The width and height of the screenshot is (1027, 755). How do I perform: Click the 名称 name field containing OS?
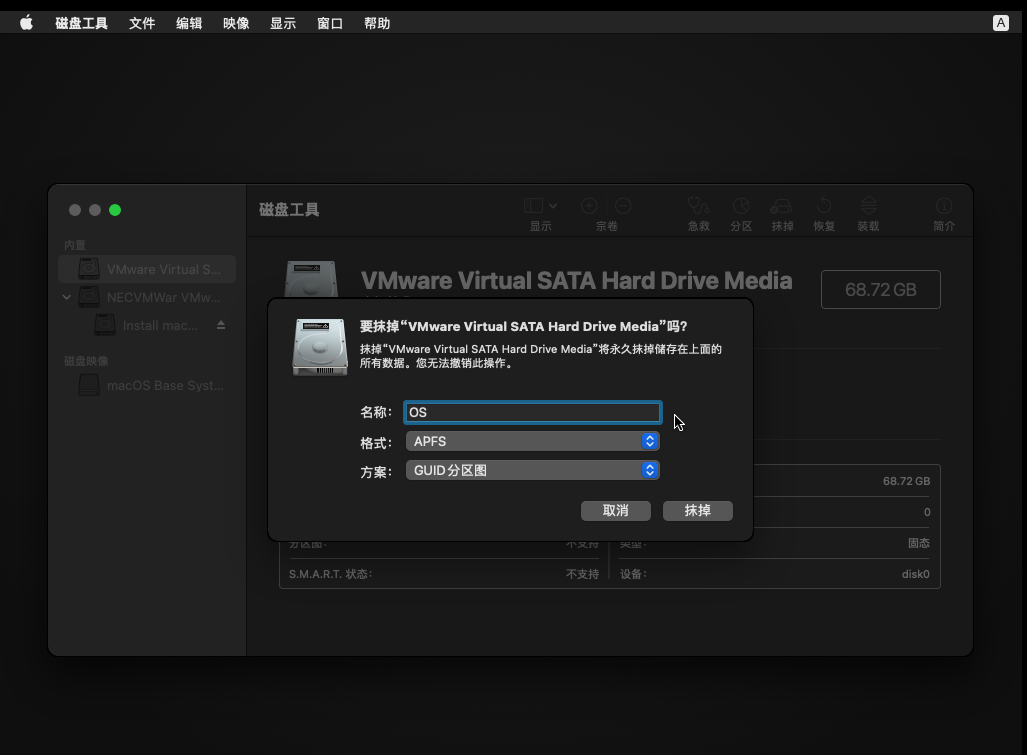pyautogui.click(x=532, y=412)
